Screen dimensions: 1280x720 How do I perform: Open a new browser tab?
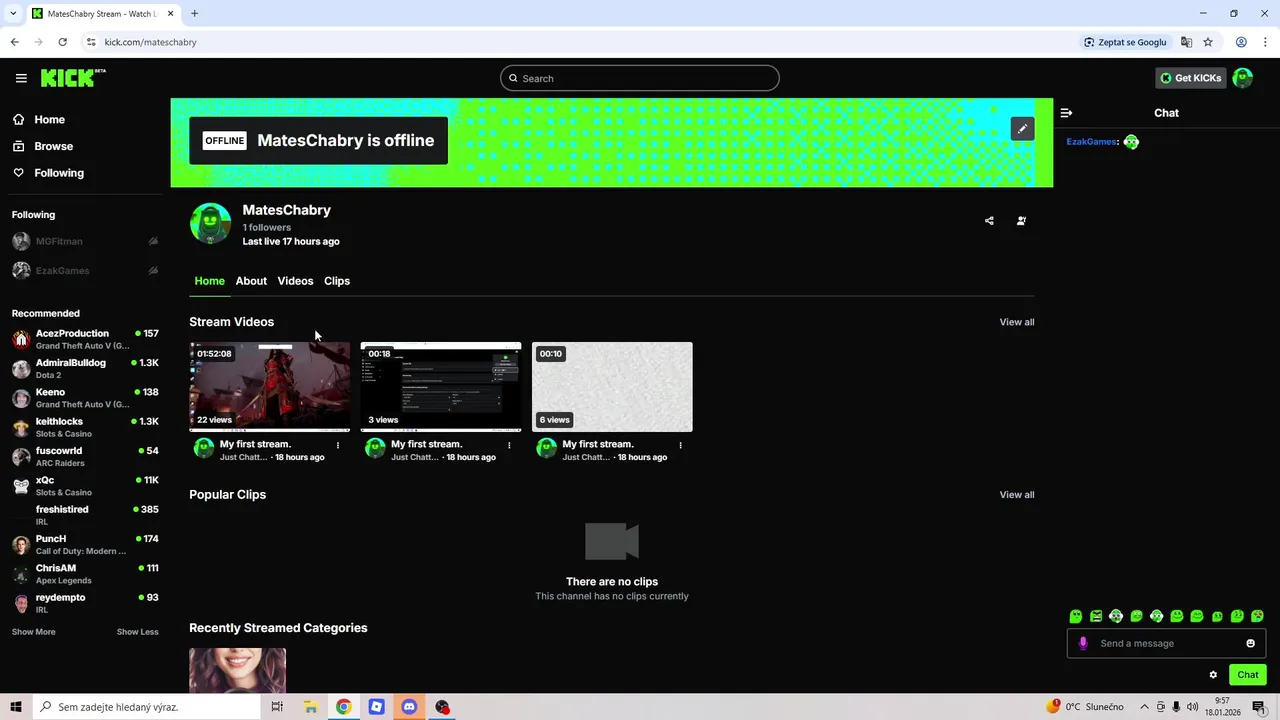pos(194,13)
